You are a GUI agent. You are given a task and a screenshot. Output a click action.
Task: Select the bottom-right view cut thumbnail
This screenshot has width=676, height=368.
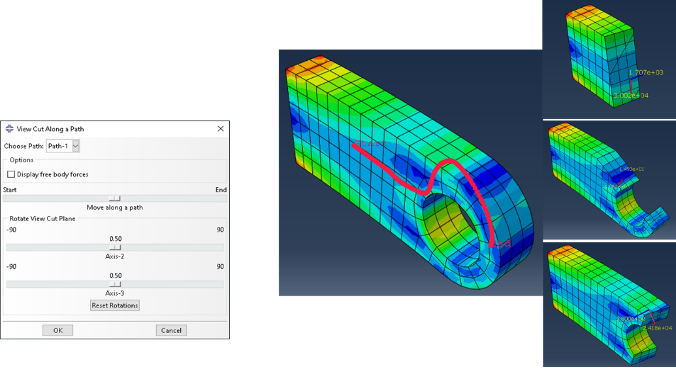click(x=609, y=305)
